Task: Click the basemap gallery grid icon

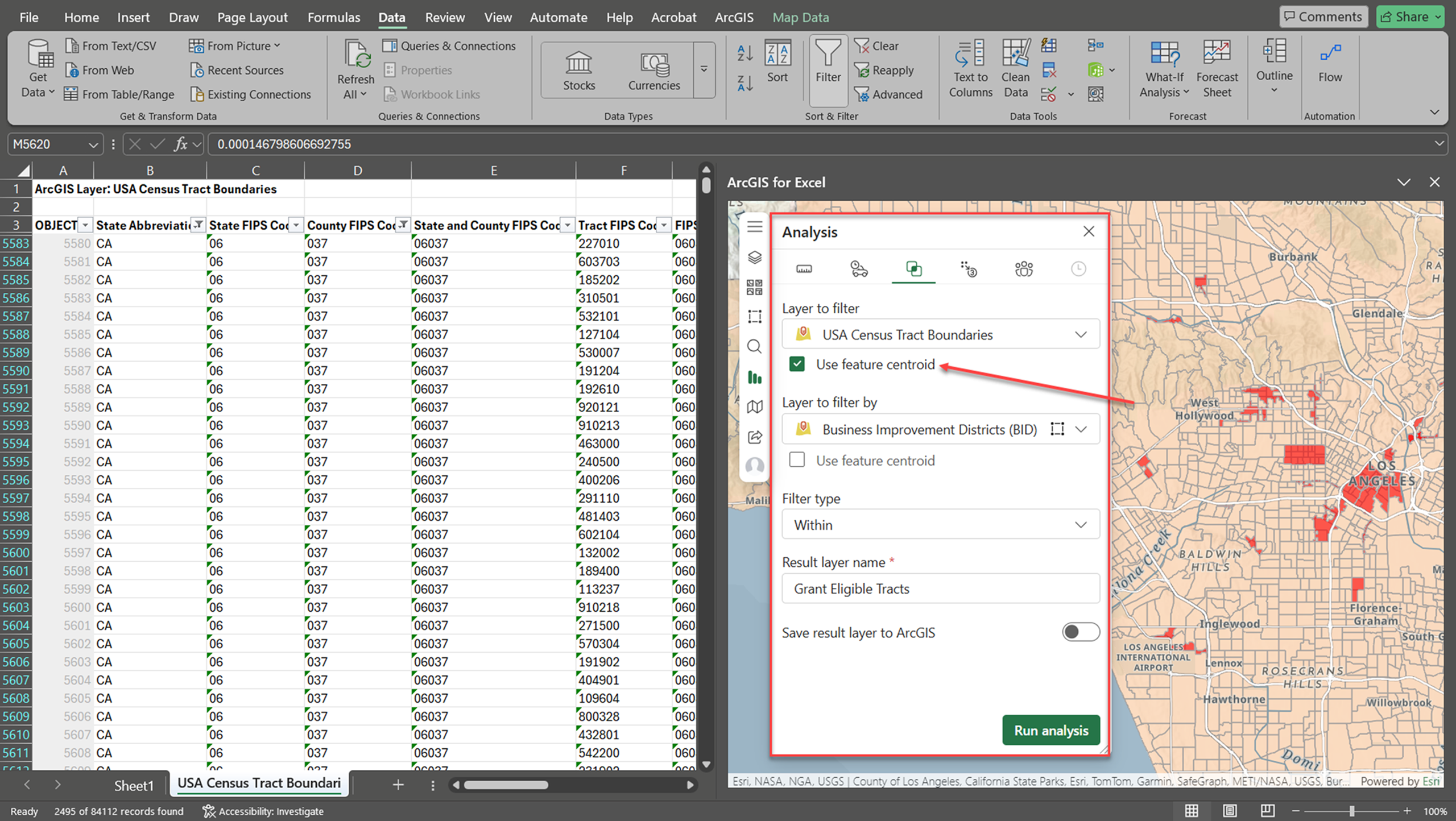Action: (x=754, y=287)
